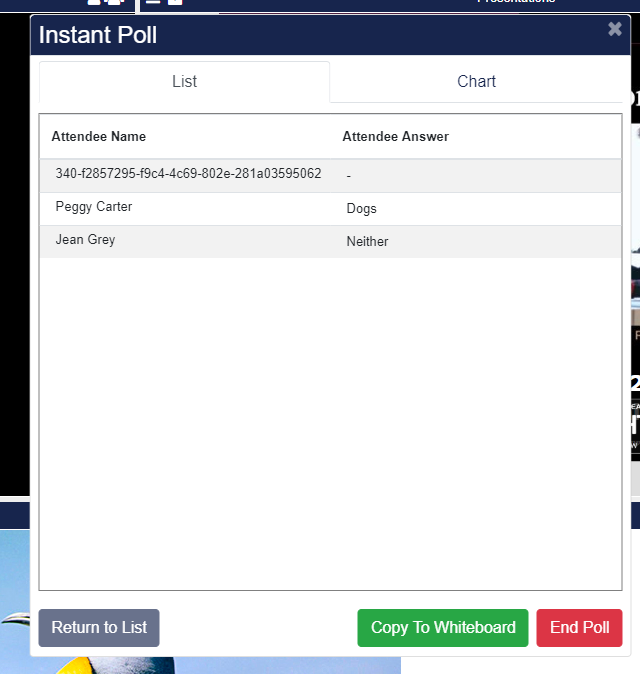Click the Instant Poll title bar text
This screenshot has height=674, width=640.
pyautogui.click(x=98, y=36)
